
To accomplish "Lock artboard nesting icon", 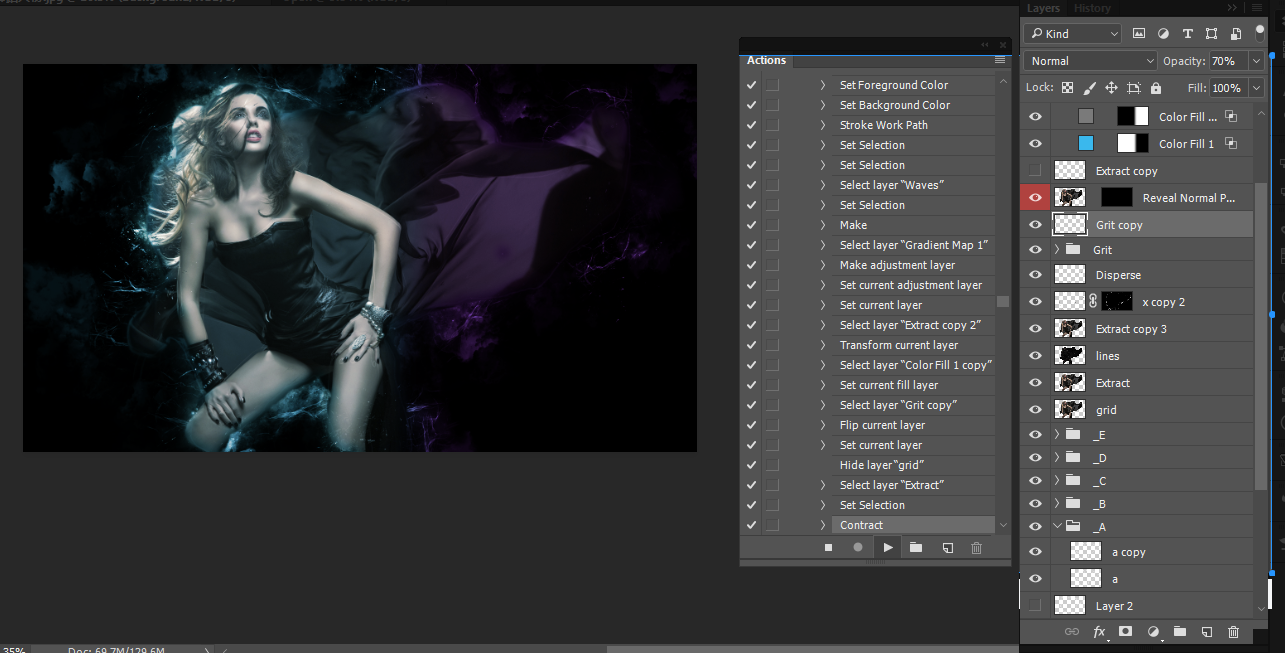I will pyautogui.click(x=1134, y=88).
